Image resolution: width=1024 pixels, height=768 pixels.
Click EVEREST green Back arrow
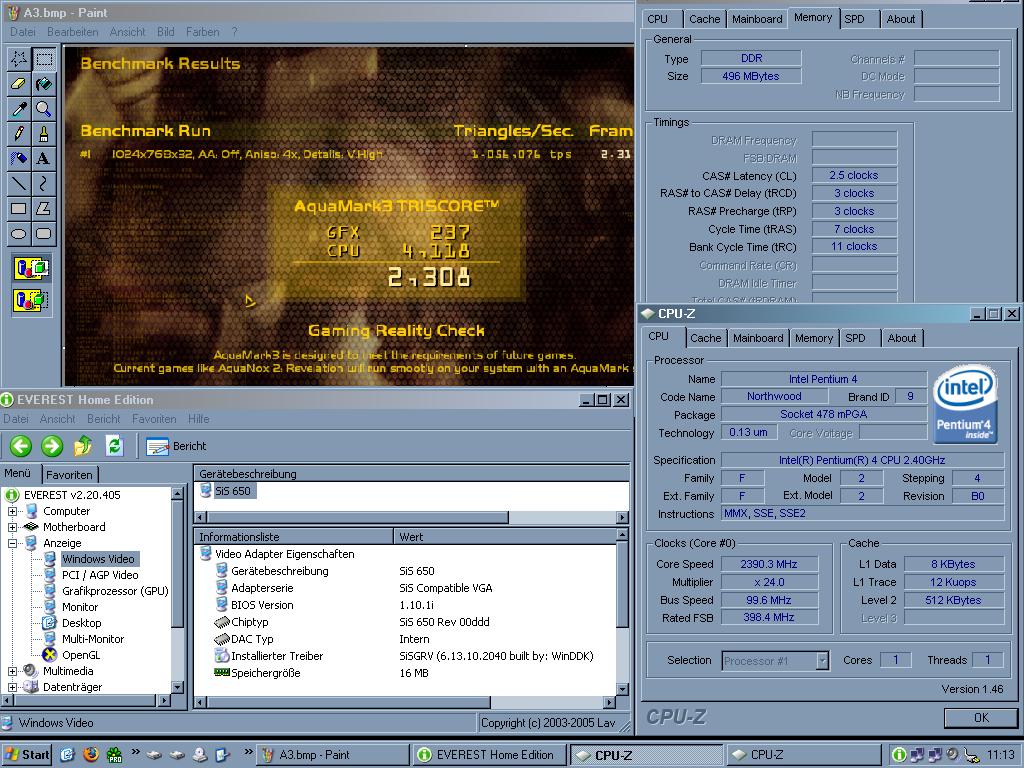pos(21,446)
